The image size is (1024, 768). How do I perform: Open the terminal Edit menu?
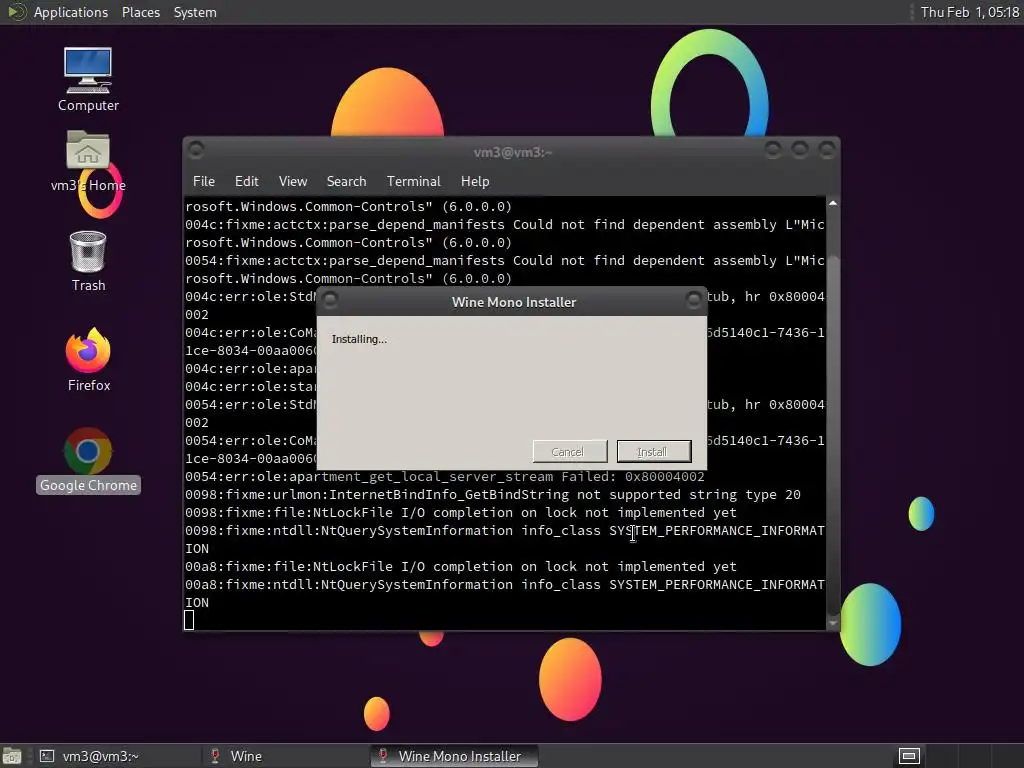pos(246,181)
